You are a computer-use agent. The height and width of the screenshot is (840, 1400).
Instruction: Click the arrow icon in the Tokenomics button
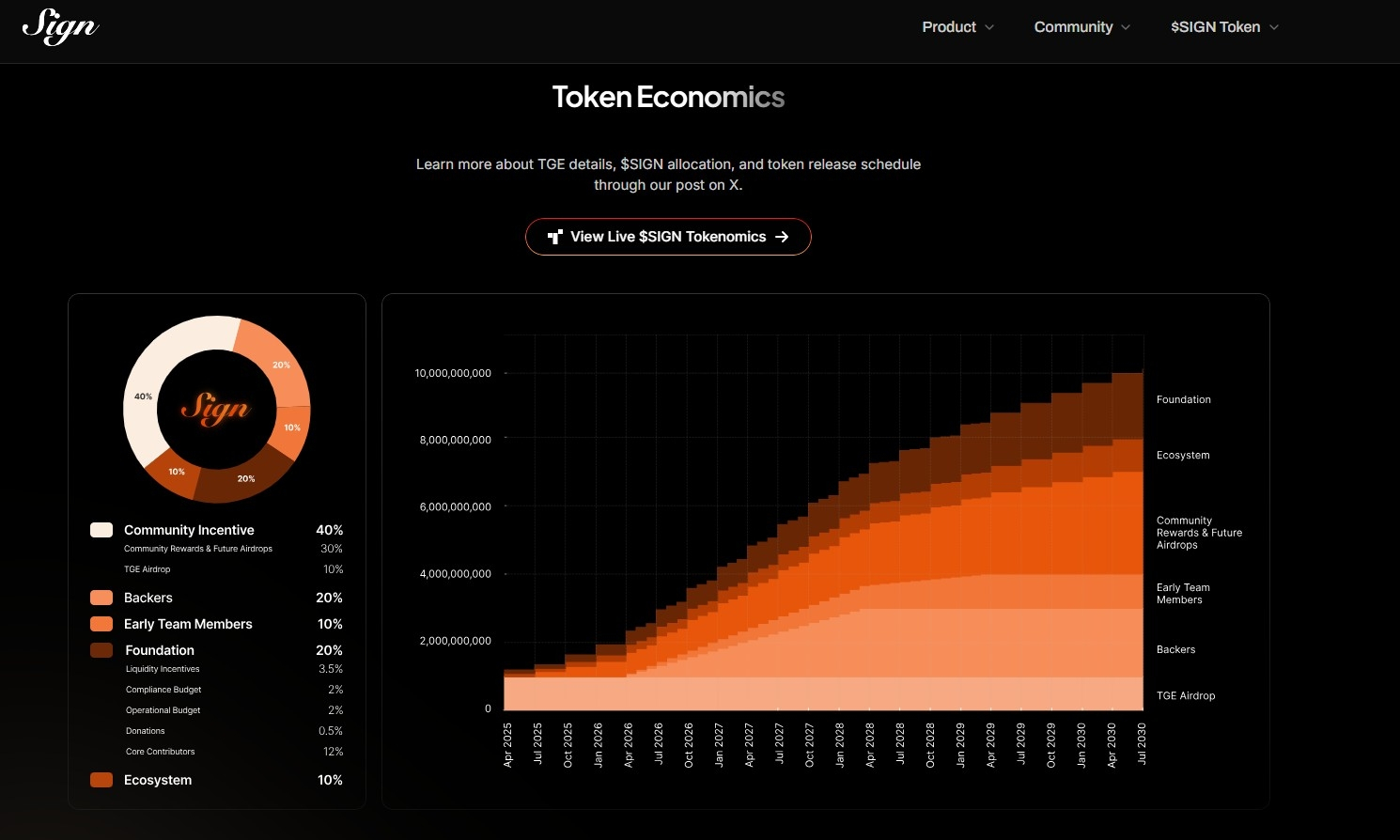pos(782,237)
